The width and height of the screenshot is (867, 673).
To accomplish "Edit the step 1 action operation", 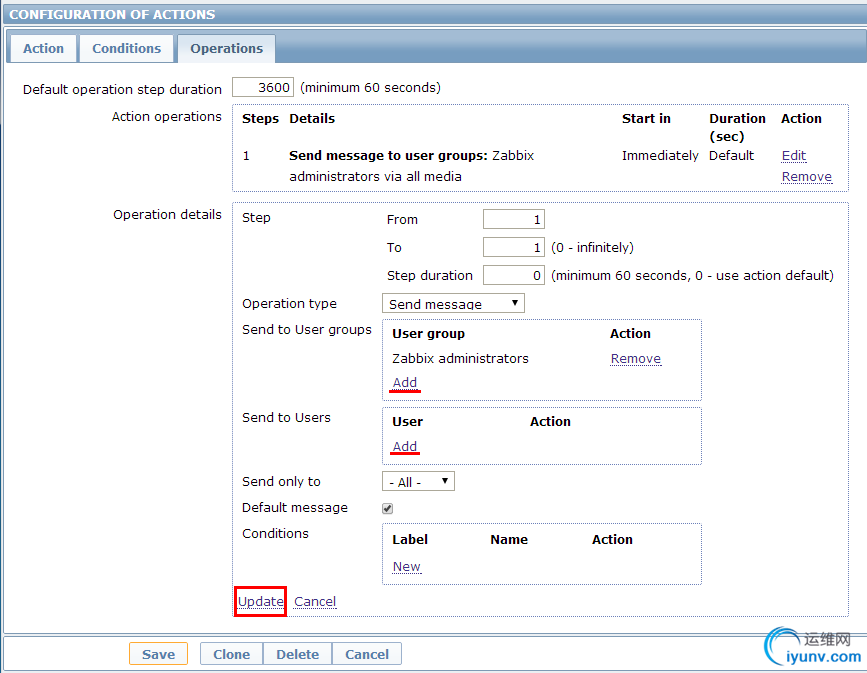I will (793, 156).
